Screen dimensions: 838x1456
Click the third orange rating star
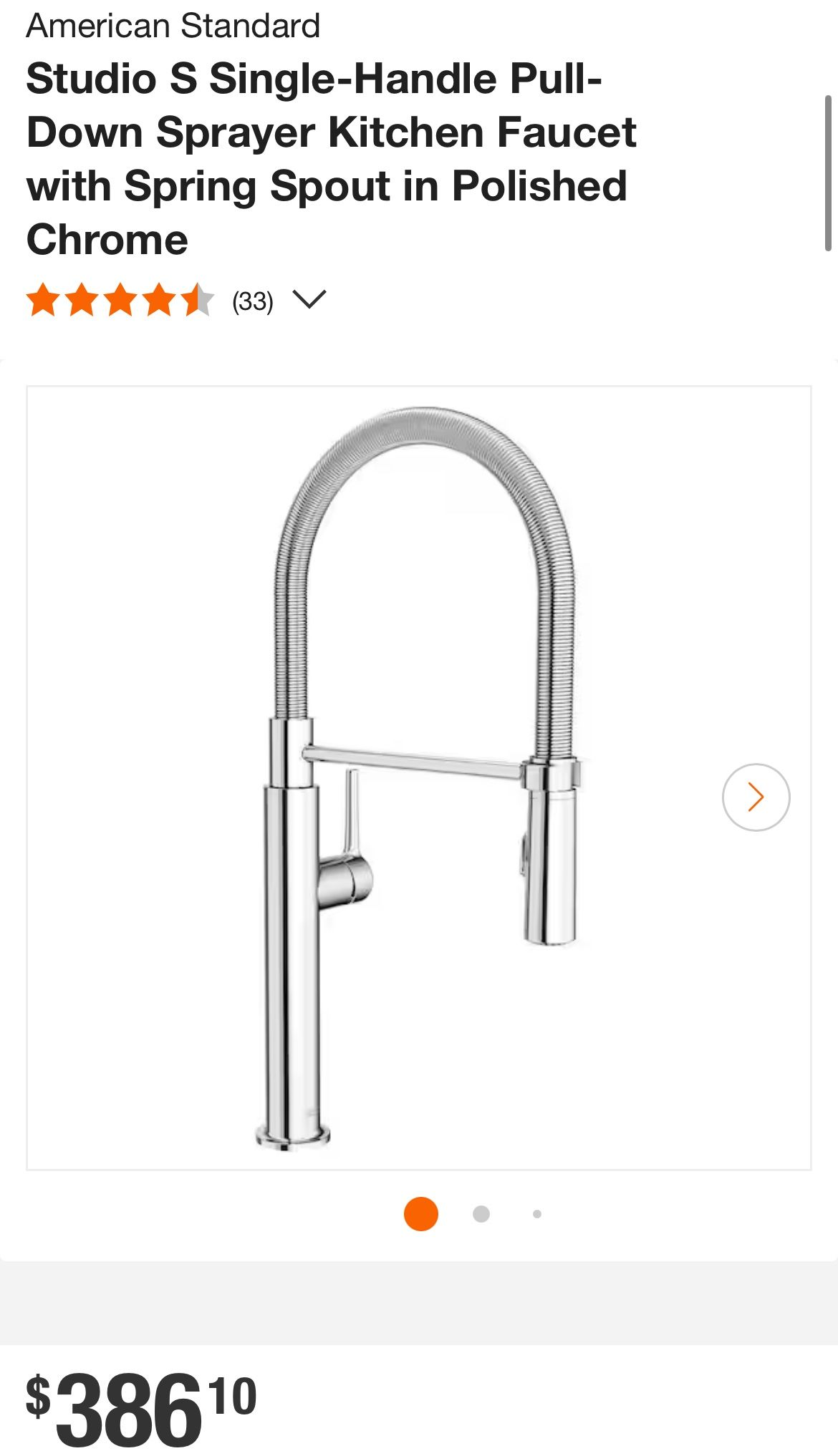click(x=120, y=299)
